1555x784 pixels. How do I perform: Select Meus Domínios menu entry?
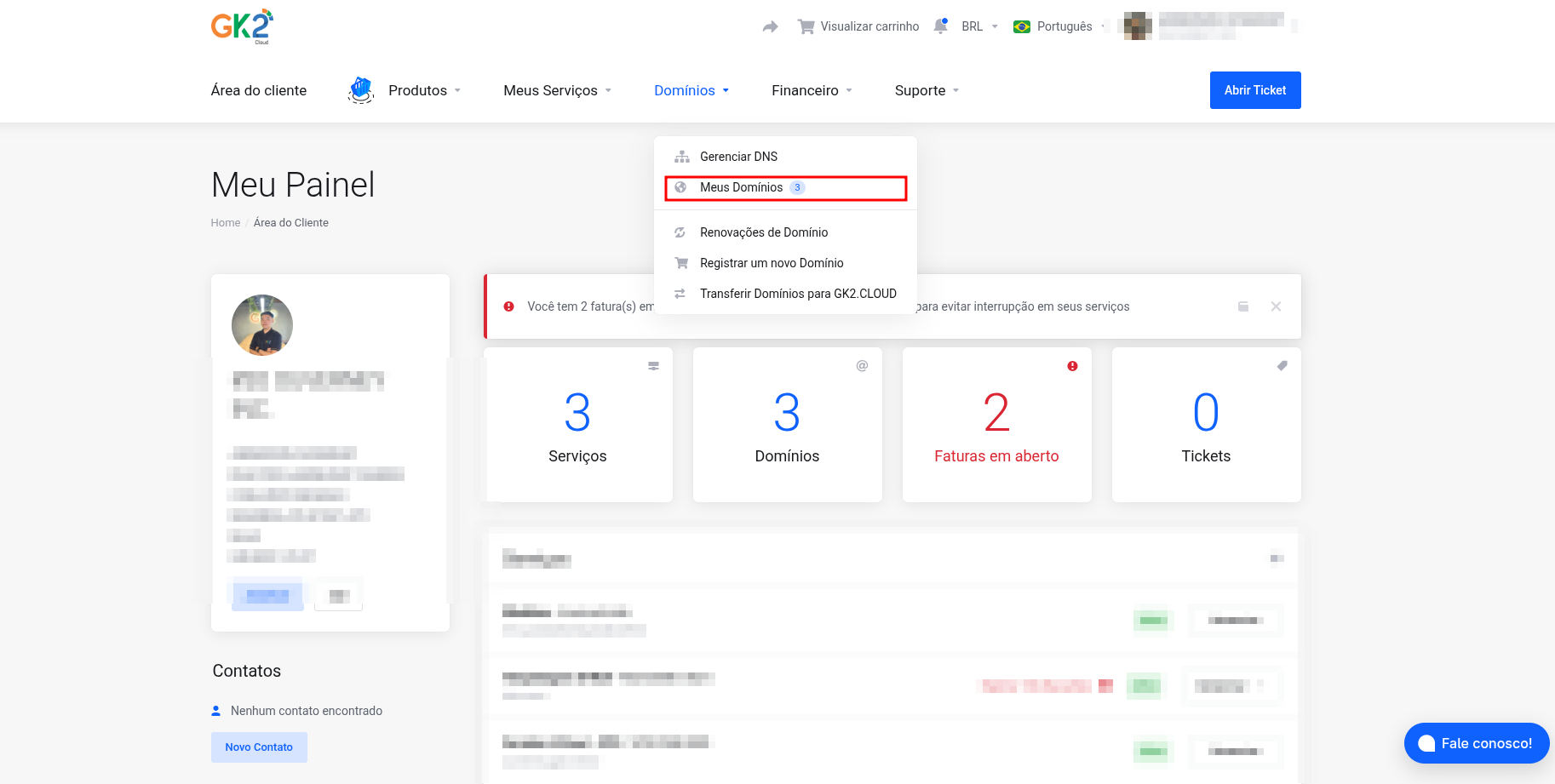785,187
